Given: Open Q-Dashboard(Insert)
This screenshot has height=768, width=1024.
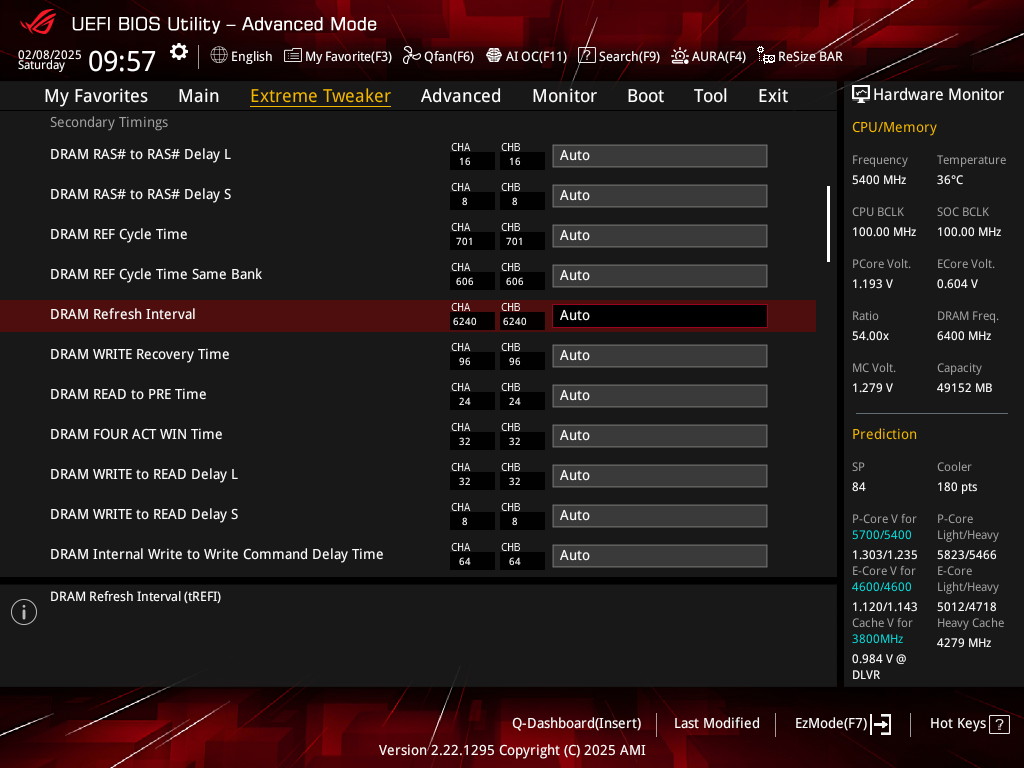Looking at the screenshot, I should click(x=577, y=724).
